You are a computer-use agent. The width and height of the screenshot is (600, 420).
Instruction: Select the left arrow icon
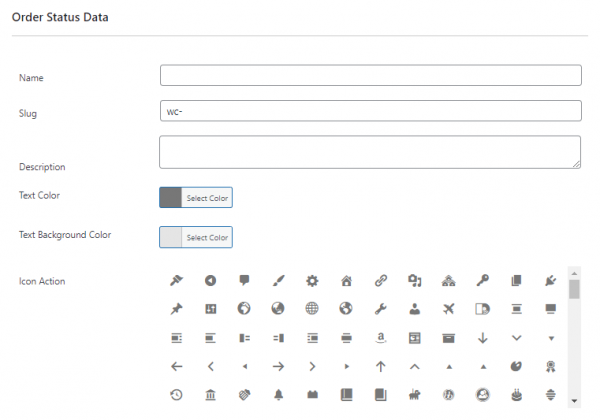[x=176, y=366]
